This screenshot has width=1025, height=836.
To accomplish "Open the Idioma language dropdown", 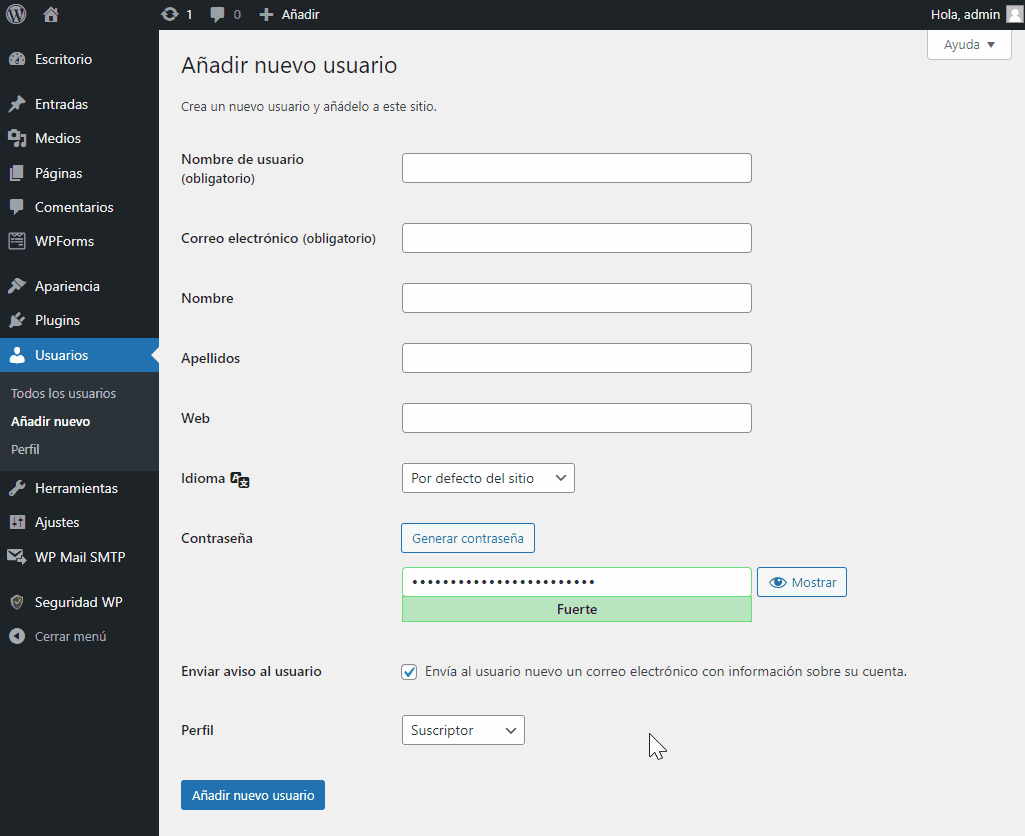I will point(488,478).
